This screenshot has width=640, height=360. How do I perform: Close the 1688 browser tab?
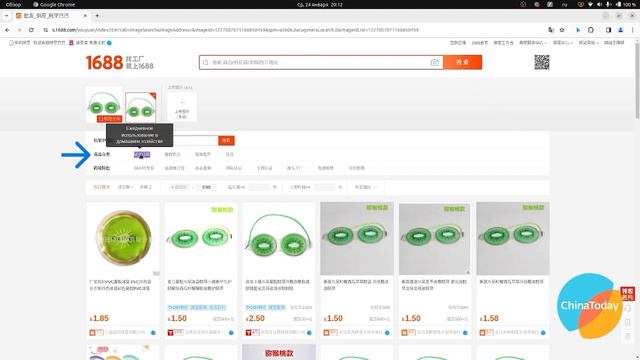(x=85, y=16)
